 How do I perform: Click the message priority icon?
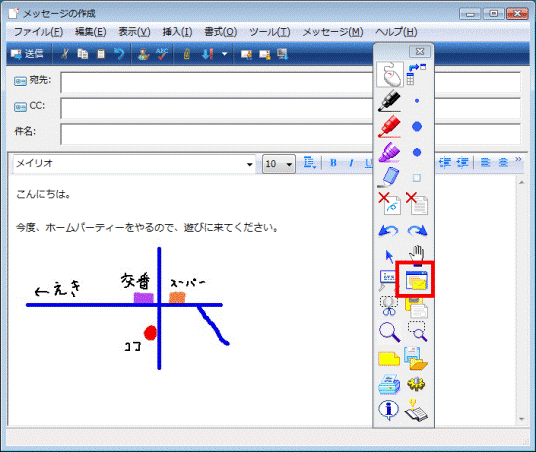pos(207,54)
